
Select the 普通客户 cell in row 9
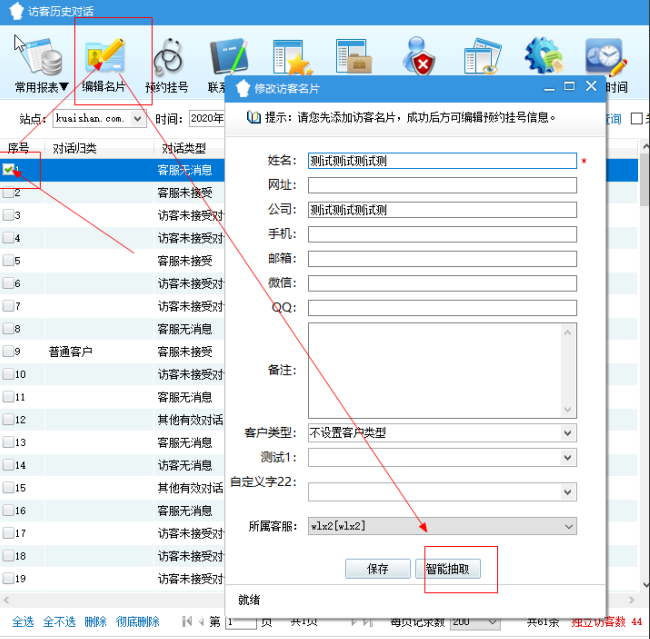pos(70,352)
